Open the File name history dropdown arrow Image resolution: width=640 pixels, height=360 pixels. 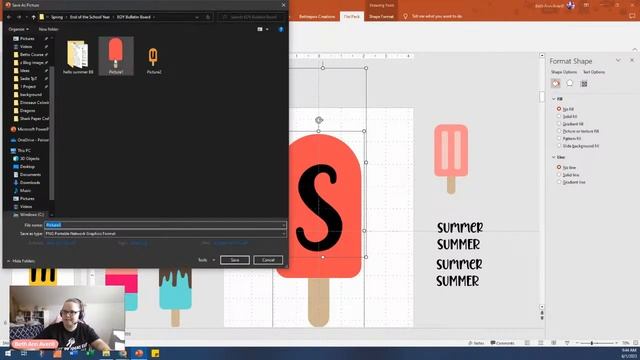(283, 225)
